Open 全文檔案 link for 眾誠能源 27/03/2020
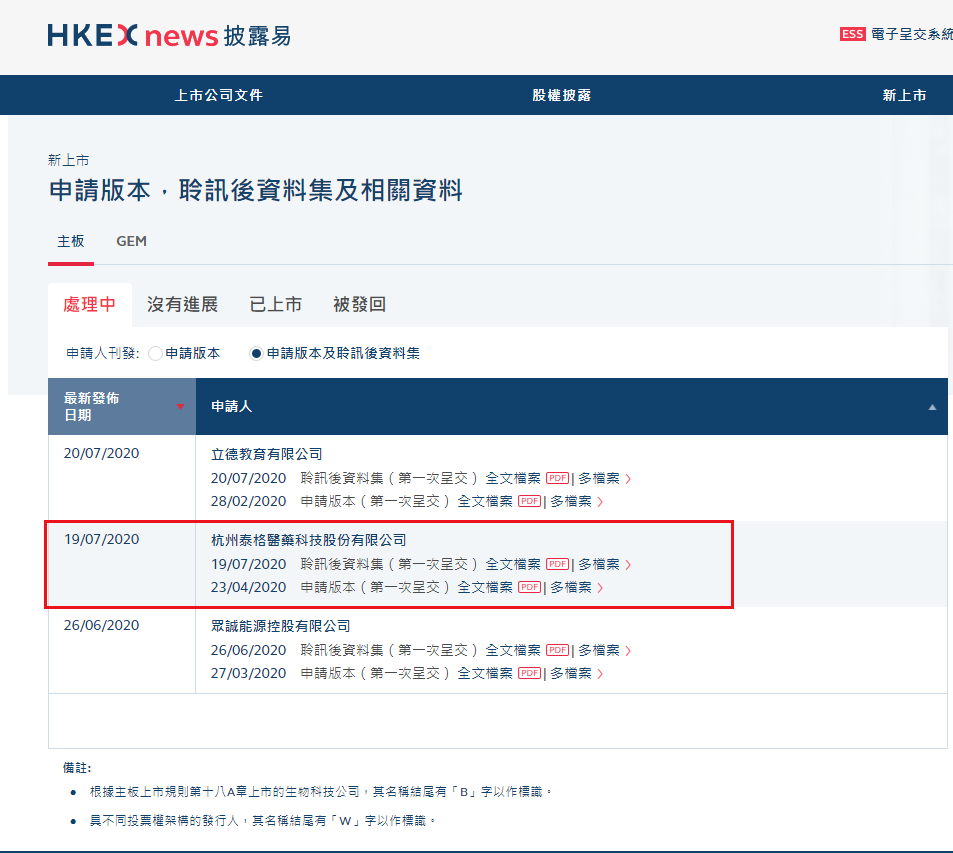The width and height of the screenshot is (953, 853). (485, 673)
